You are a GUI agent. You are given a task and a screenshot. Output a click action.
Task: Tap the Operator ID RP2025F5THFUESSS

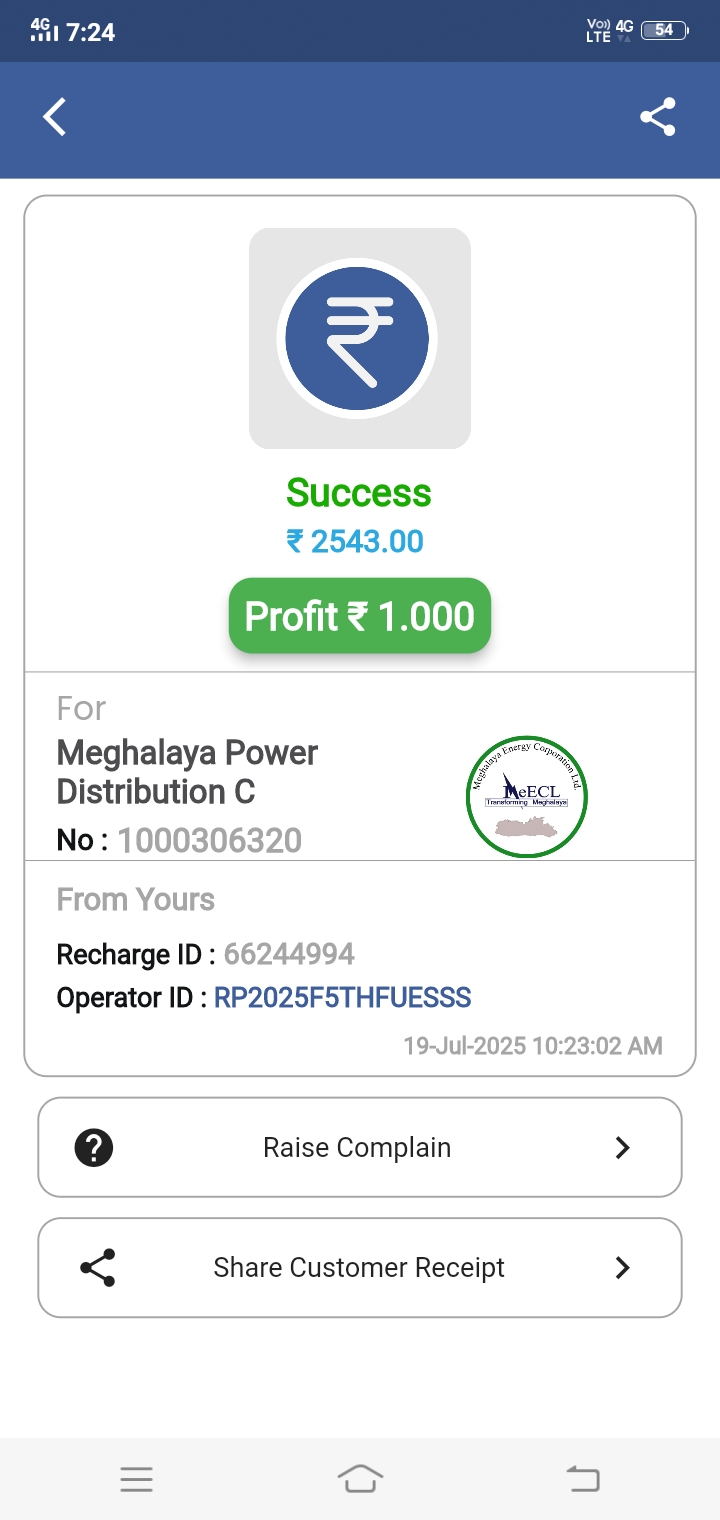342,997
